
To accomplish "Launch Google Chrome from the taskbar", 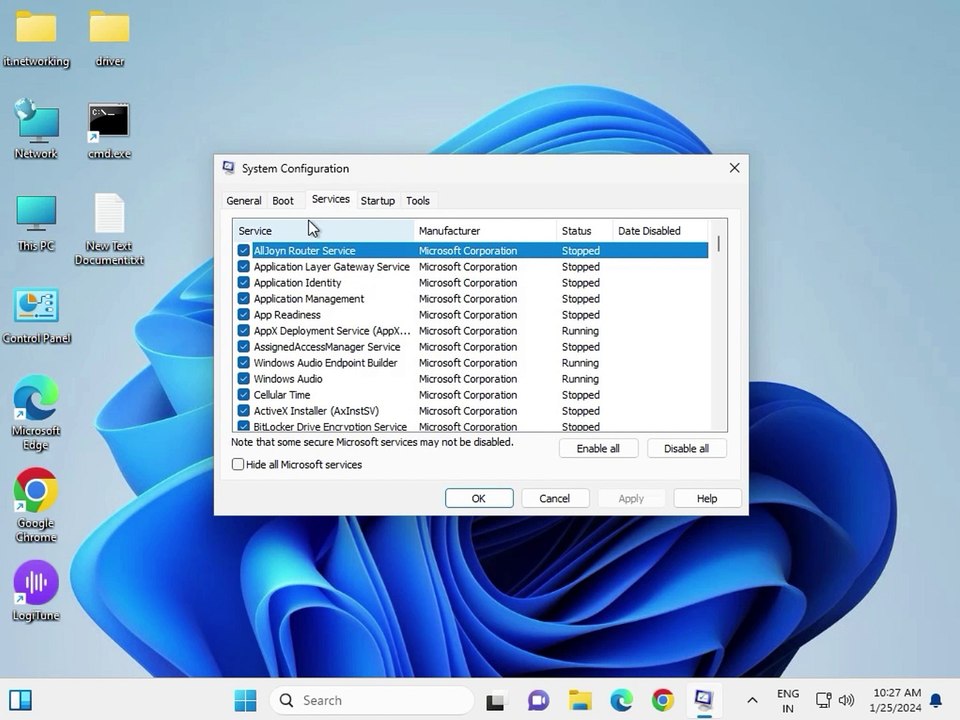I will tap(662, 700).
